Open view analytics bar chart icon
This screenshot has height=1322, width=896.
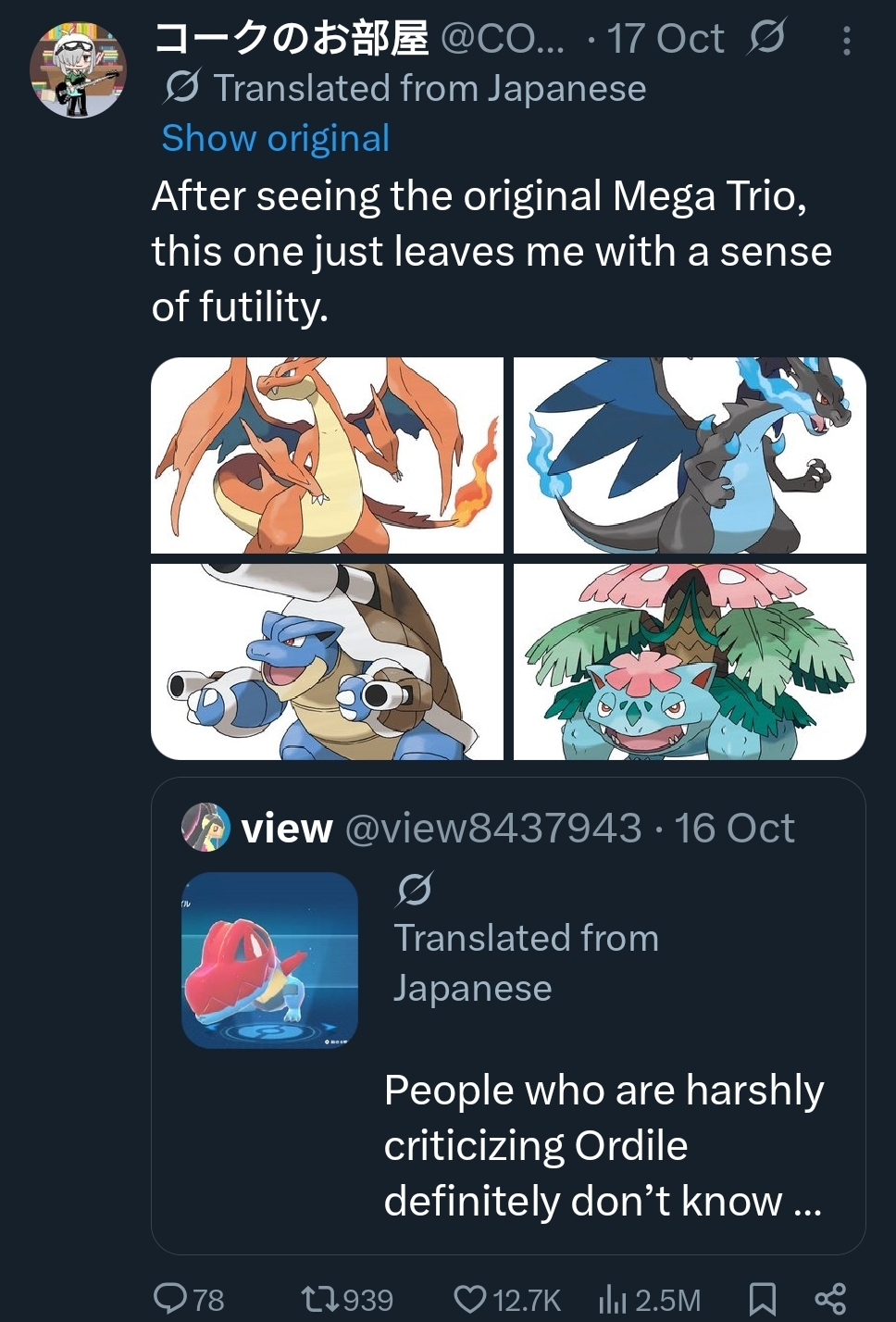click(x=613, y=1298)
